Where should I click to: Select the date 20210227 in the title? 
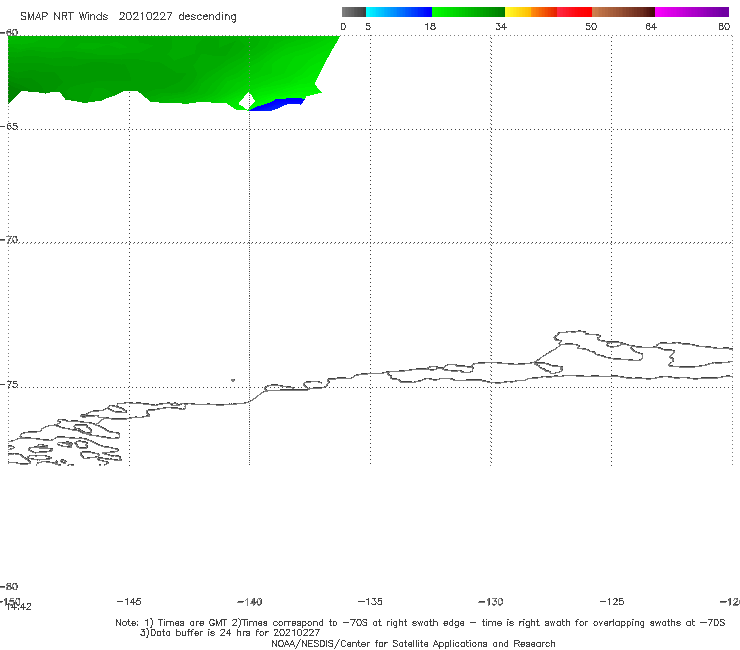tap(145, 17)
